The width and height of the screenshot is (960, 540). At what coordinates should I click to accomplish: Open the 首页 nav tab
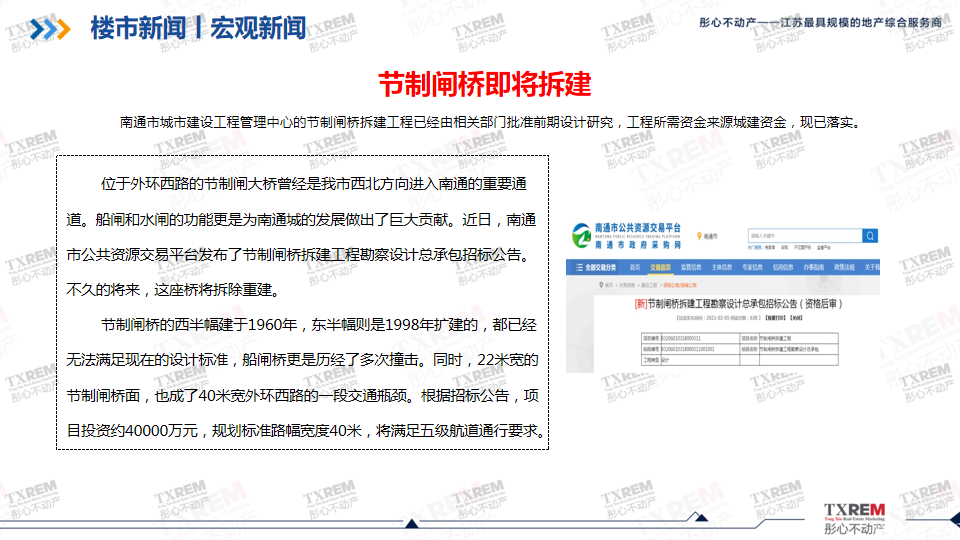point(635,267)
